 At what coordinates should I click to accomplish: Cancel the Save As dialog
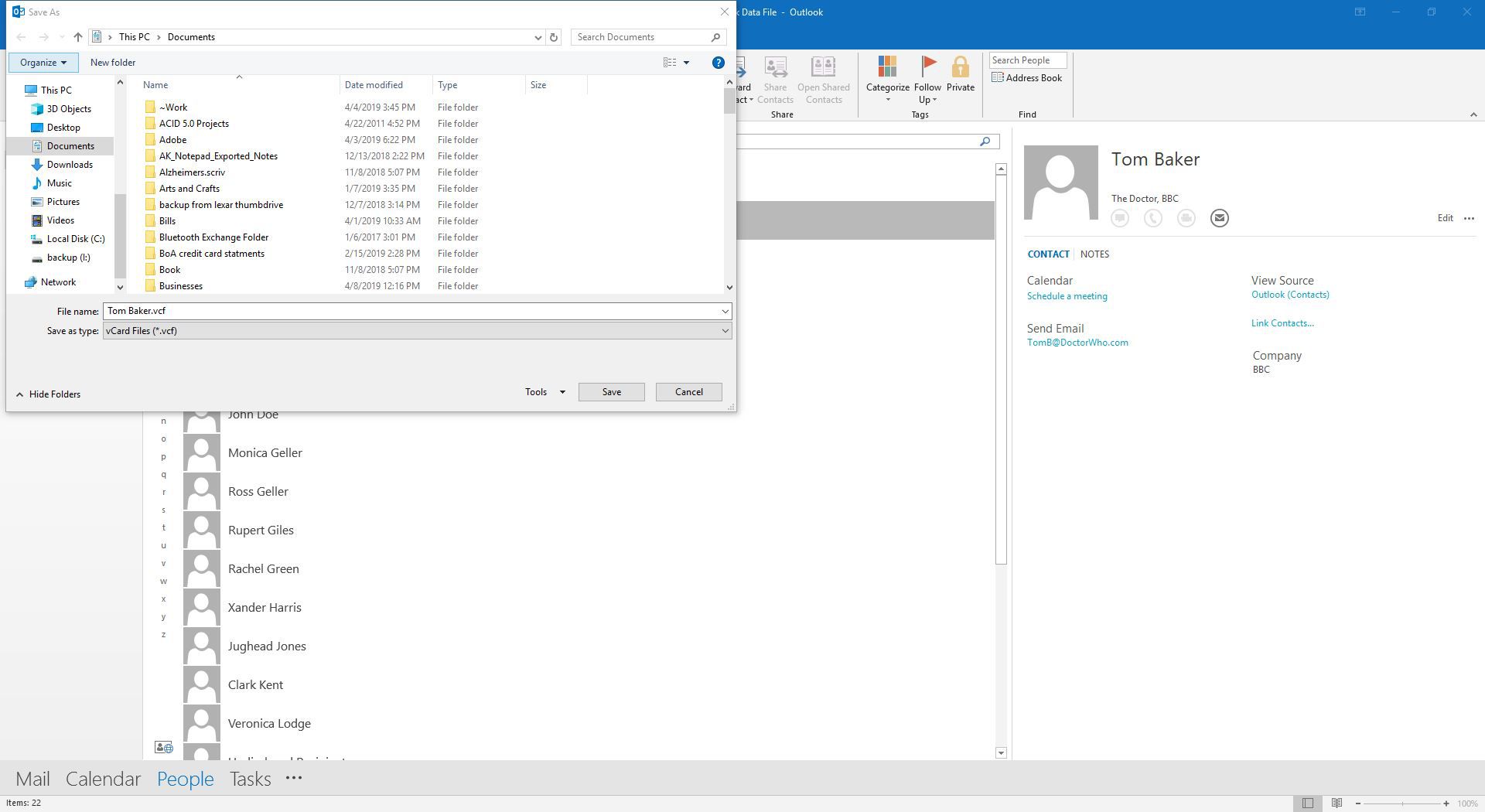point(688,392)
